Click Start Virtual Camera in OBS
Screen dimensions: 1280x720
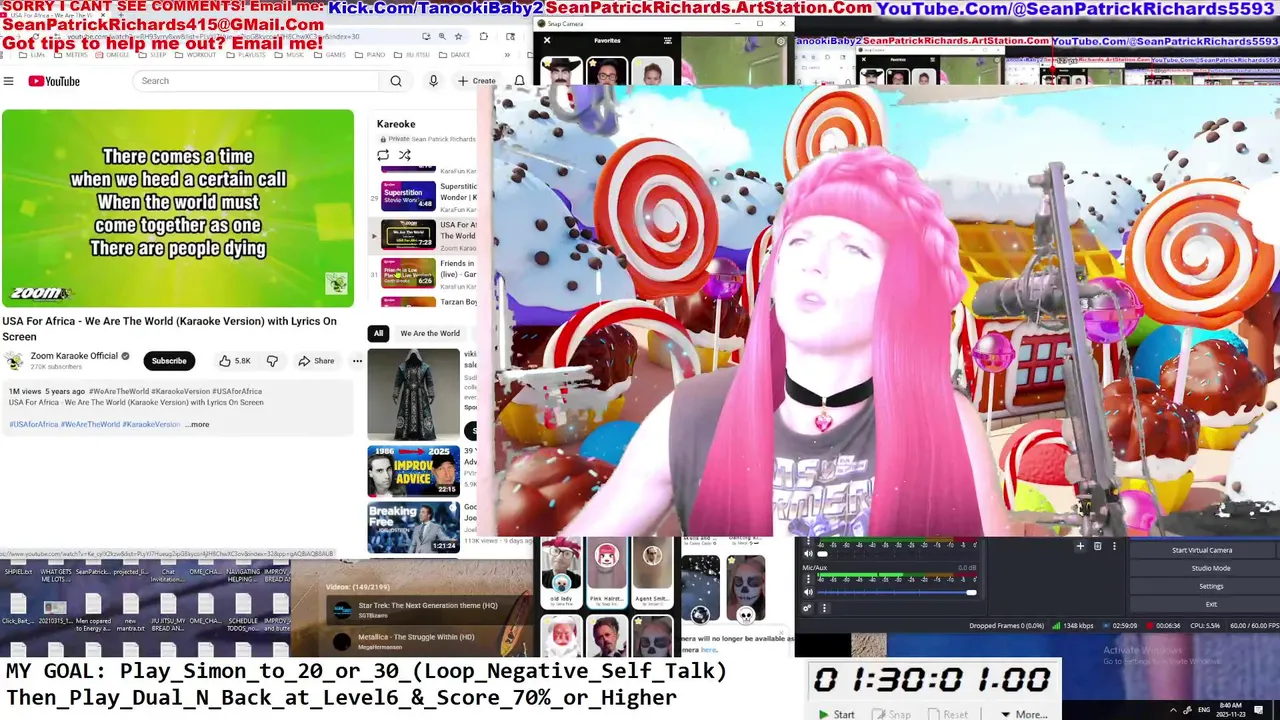click(x=1202, y=550)
